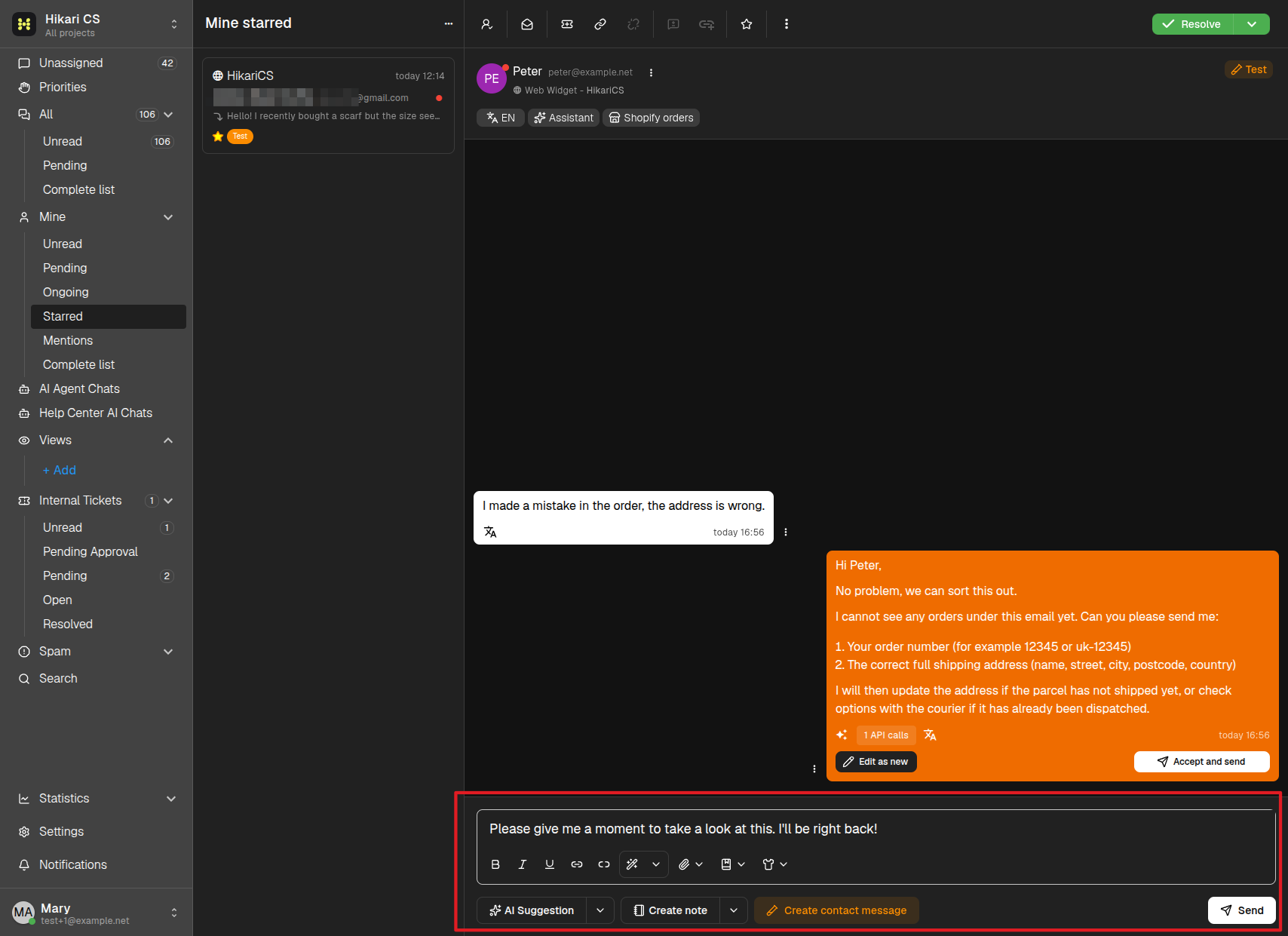
Task: Click Create contact message button
Action: [x=836, y=910]
